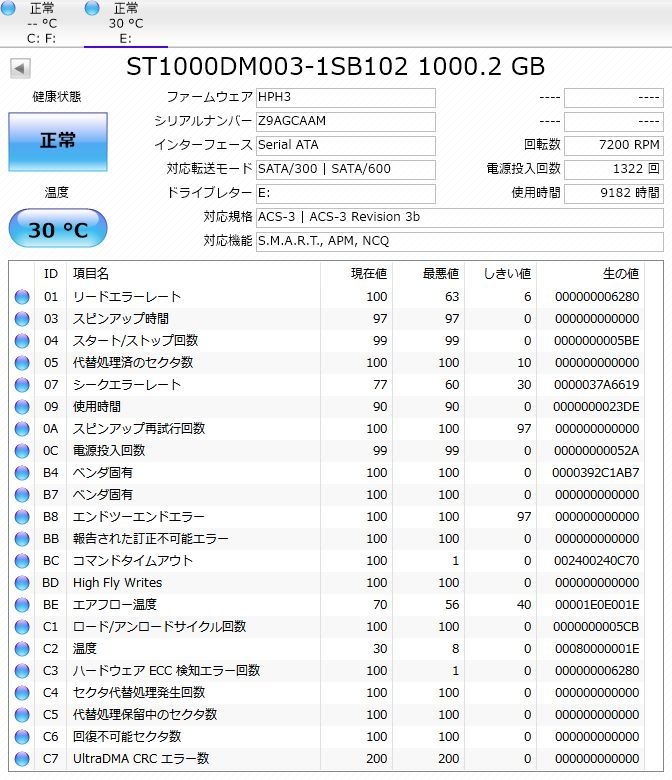Click the status icon of row B8 エンドツーエンドエラー
This screenshot has height=780, width=672.
tap(22, 517)
